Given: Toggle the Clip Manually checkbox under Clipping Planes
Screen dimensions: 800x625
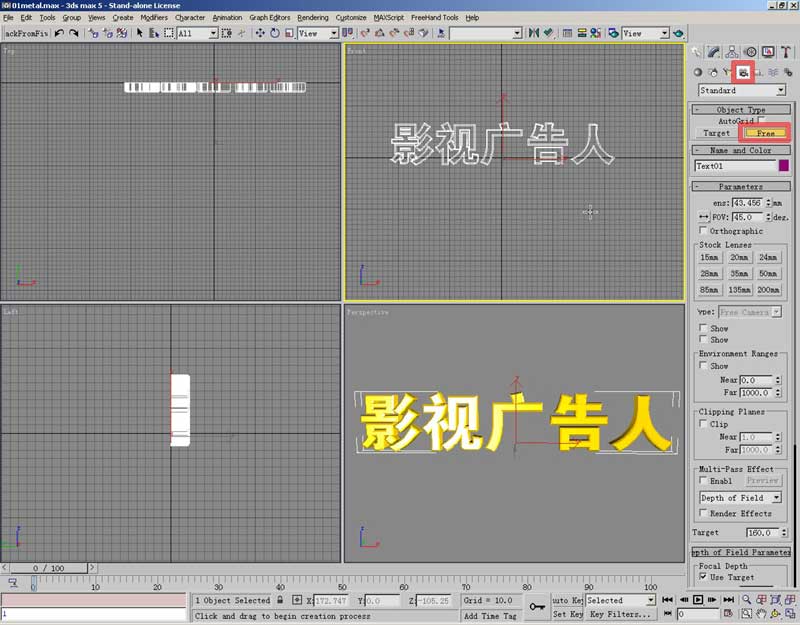Looking at the screenshot, I should click(x=703, y=424).
